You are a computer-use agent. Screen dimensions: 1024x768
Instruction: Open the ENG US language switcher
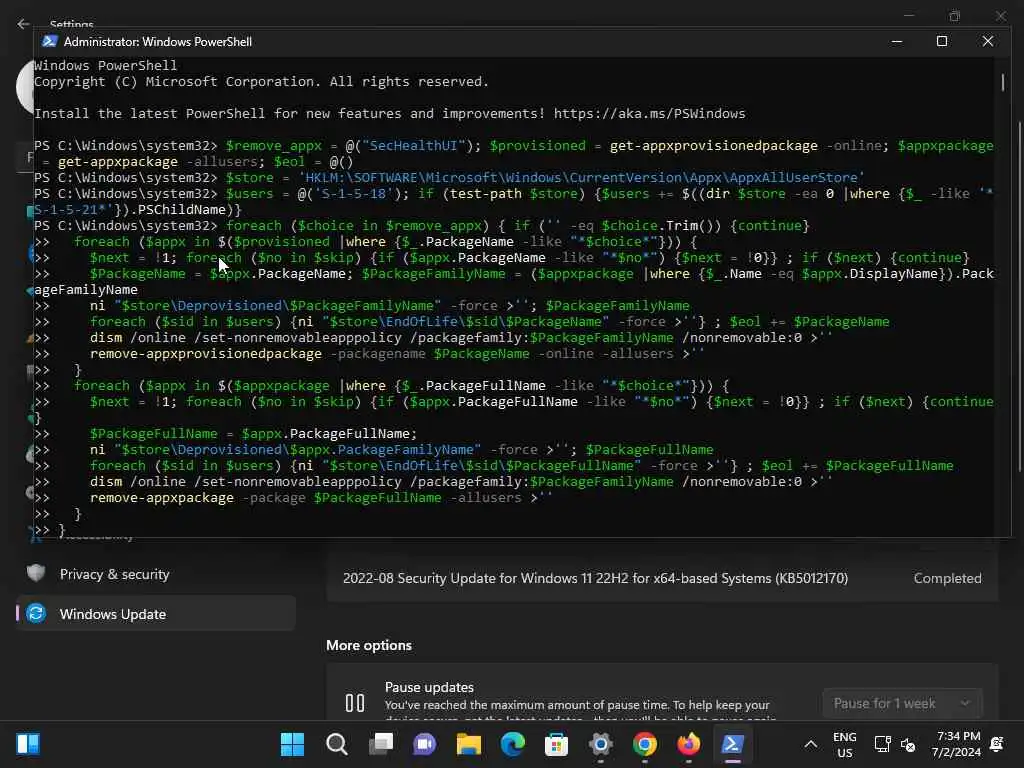pyautogui.click(x=844, y=744)
